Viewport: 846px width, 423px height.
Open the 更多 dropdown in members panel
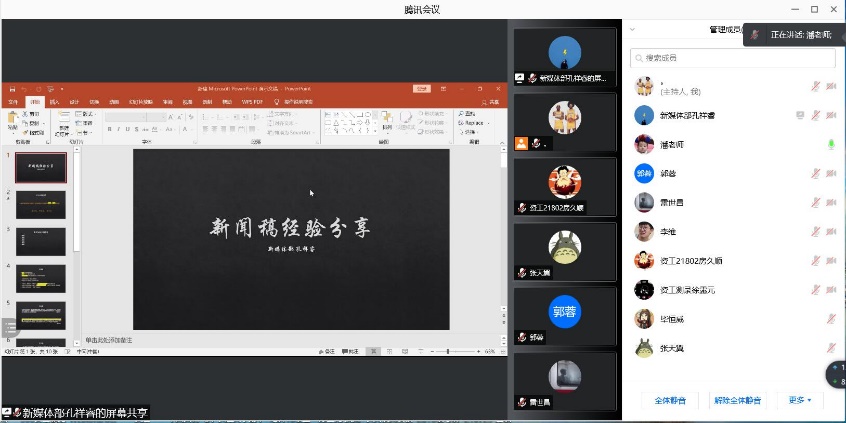point(799,400)
